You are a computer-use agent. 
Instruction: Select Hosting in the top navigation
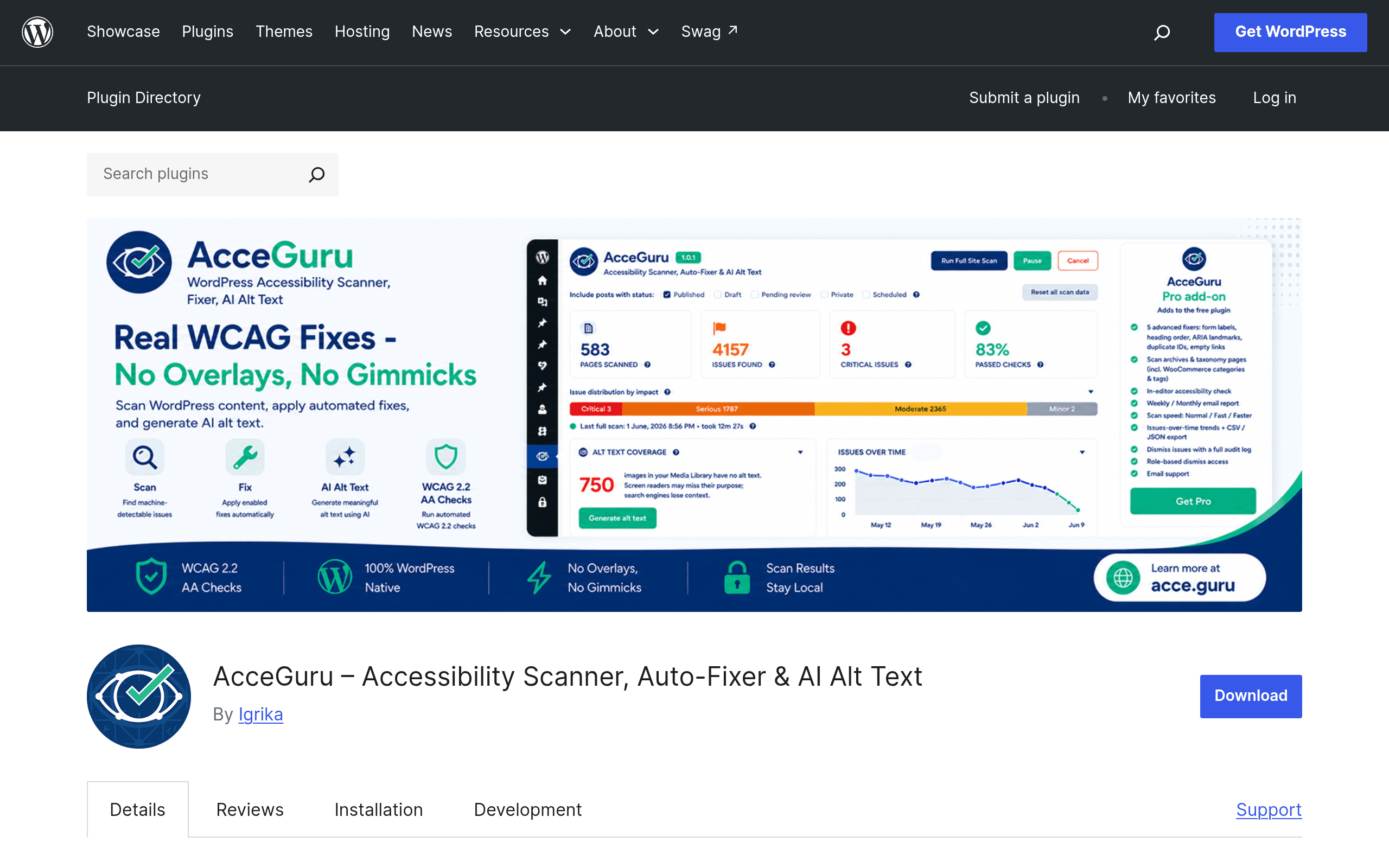click(362, 31)
